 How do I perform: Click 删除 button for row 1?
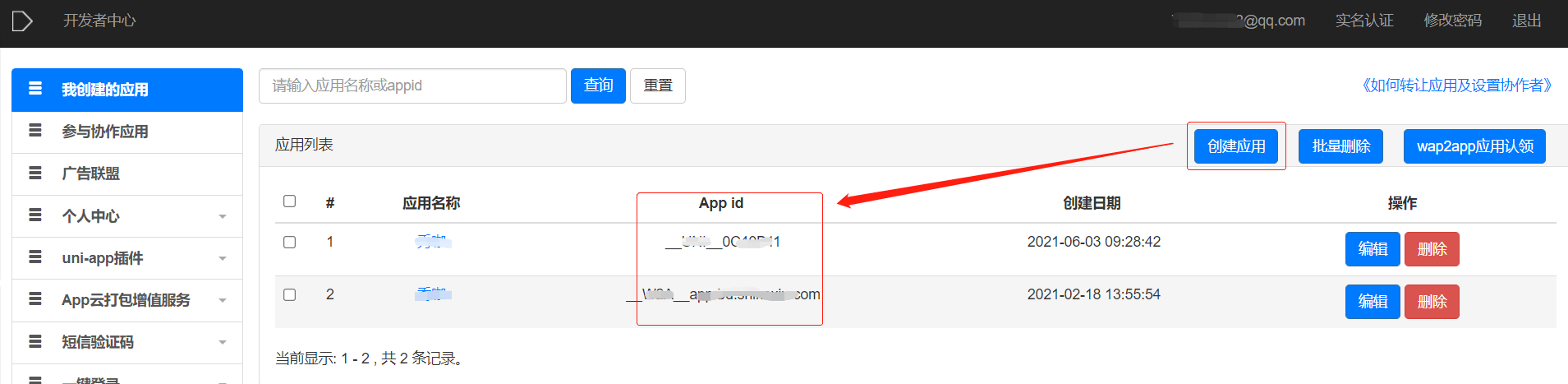click(1432, 249)
